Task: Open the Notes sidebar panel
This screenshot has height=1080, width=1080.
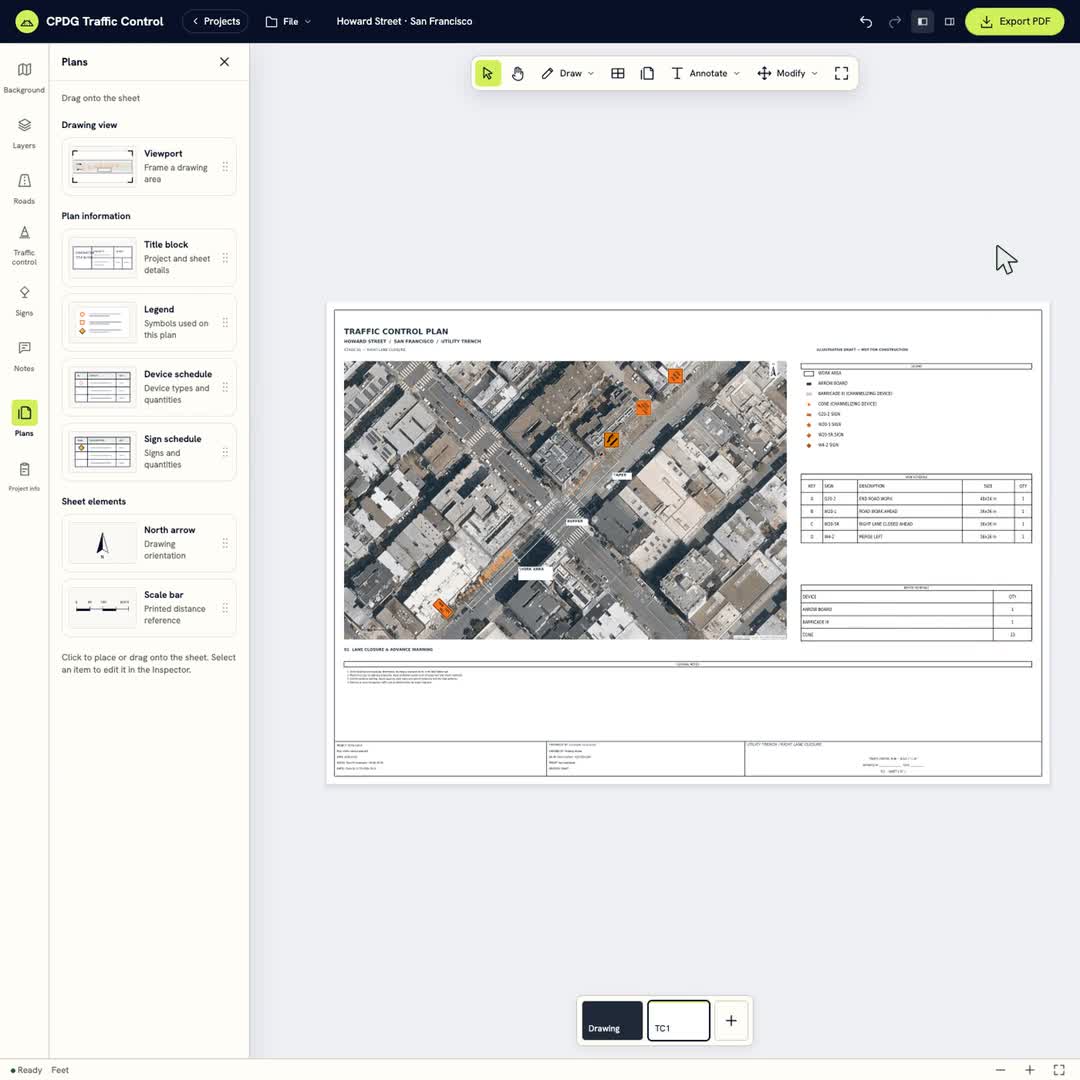Action: [x=24, y=355]
